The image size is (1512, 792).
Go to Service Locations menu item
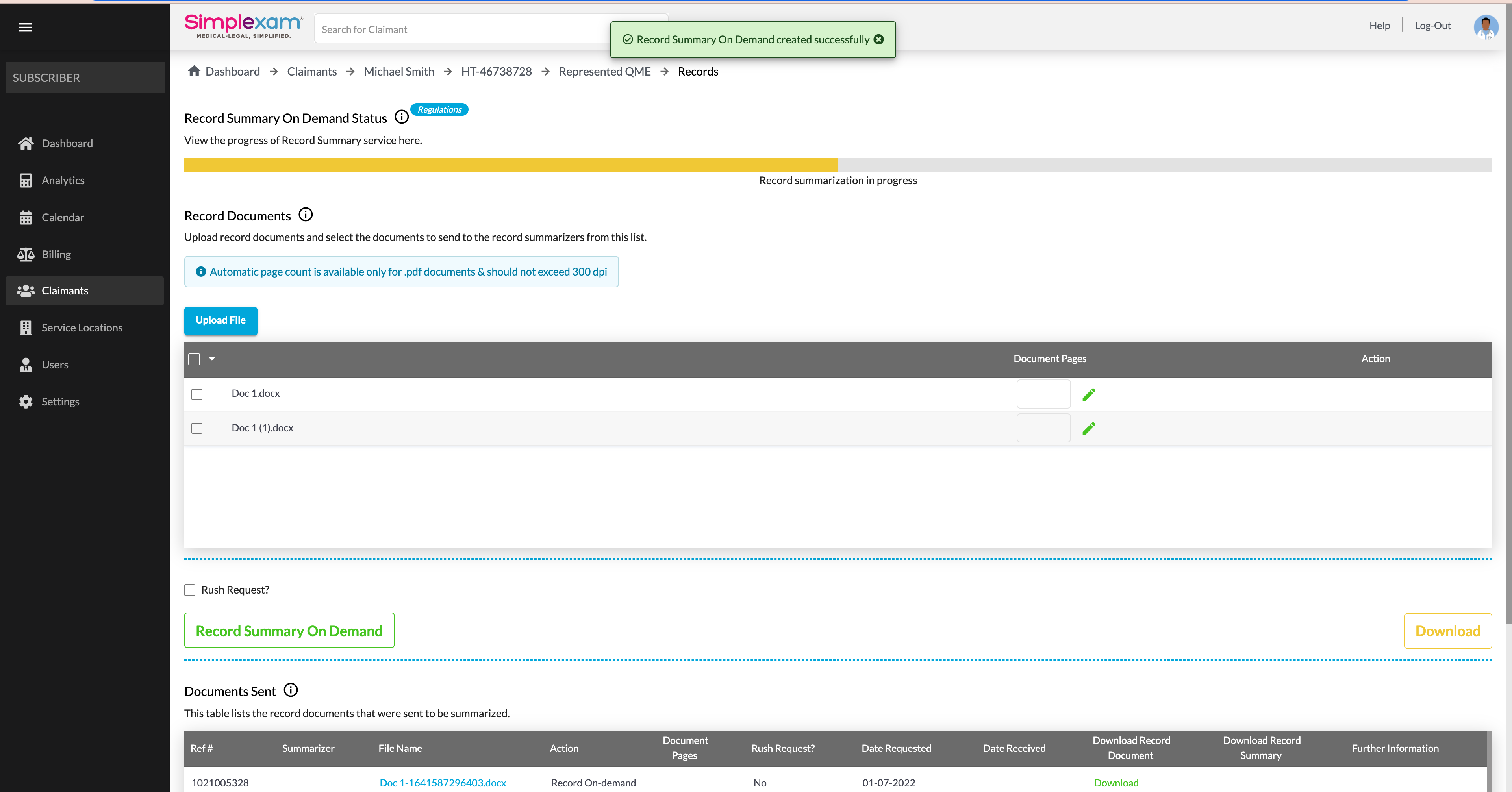(x=82, y=328)
